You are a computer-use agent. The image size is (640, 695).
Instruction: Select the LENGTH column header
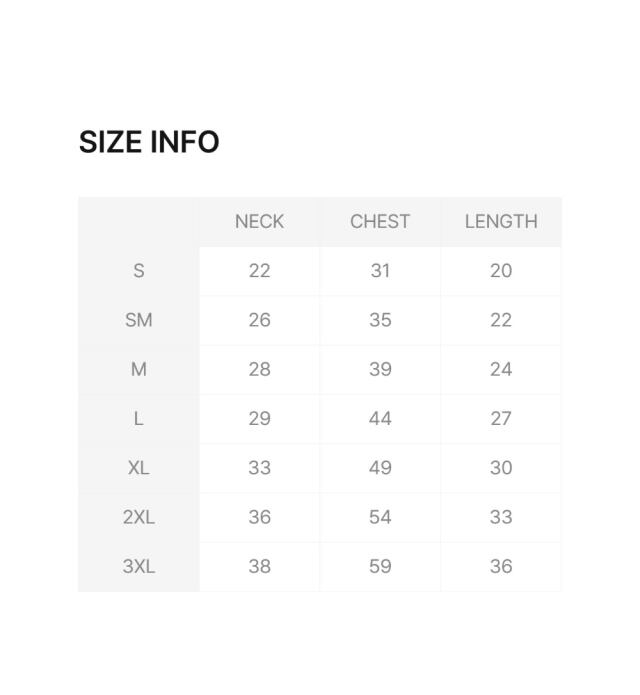tap(501, 222)
